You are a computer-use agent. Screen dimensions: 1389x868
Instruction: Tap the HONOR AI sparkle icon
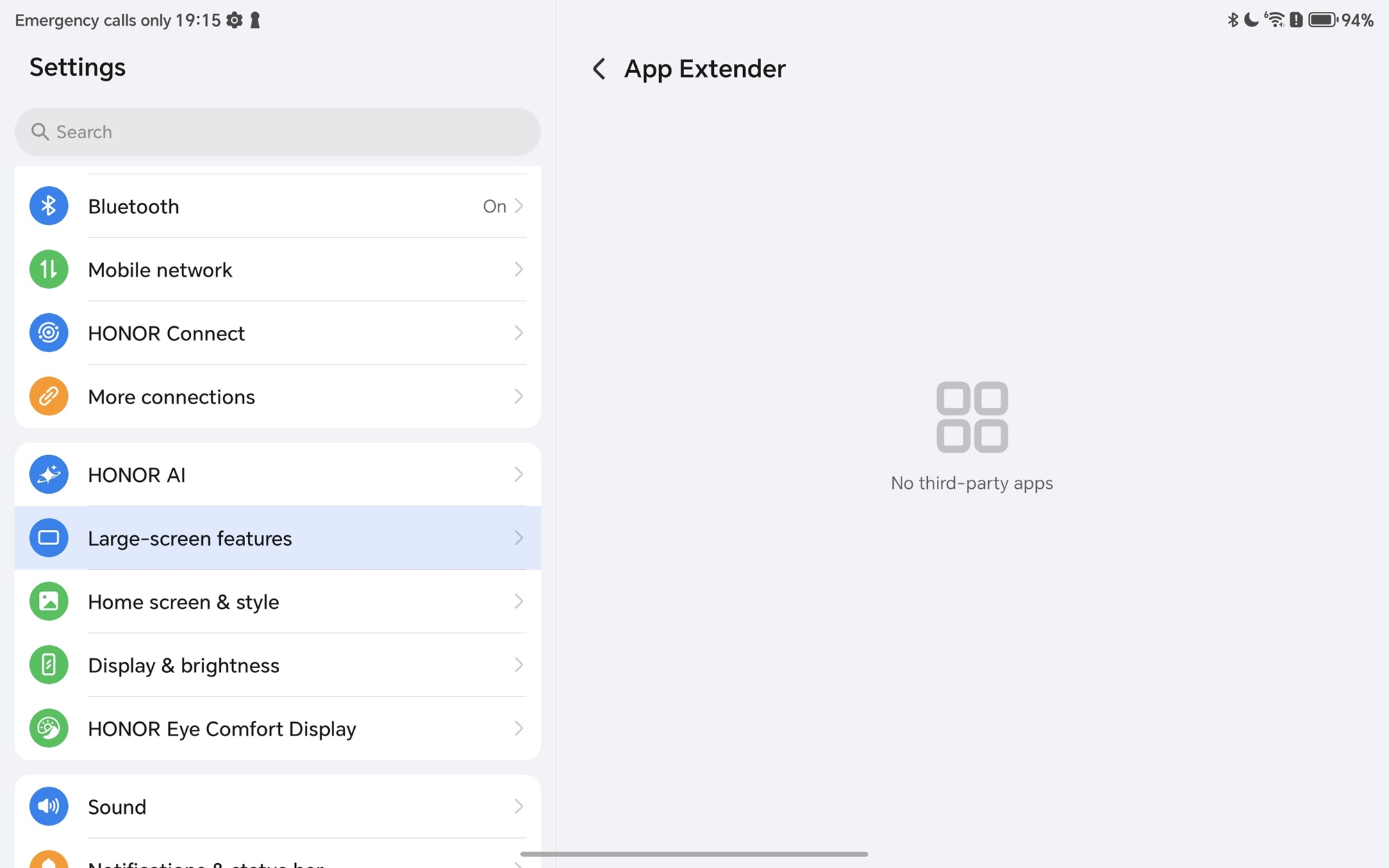pos(49,475)
